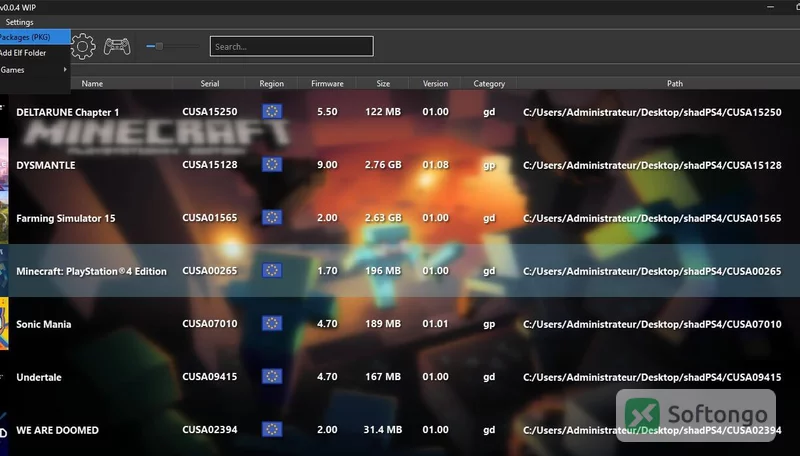Select the DELTARUNE Chapter 1 game name

[x=67, y=112]
